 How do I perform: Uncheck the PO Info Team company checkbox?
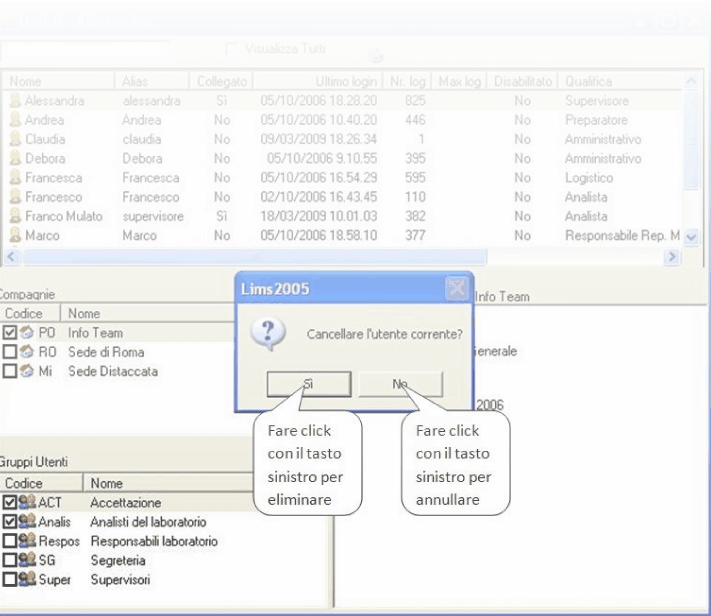[x=10, y=332]
